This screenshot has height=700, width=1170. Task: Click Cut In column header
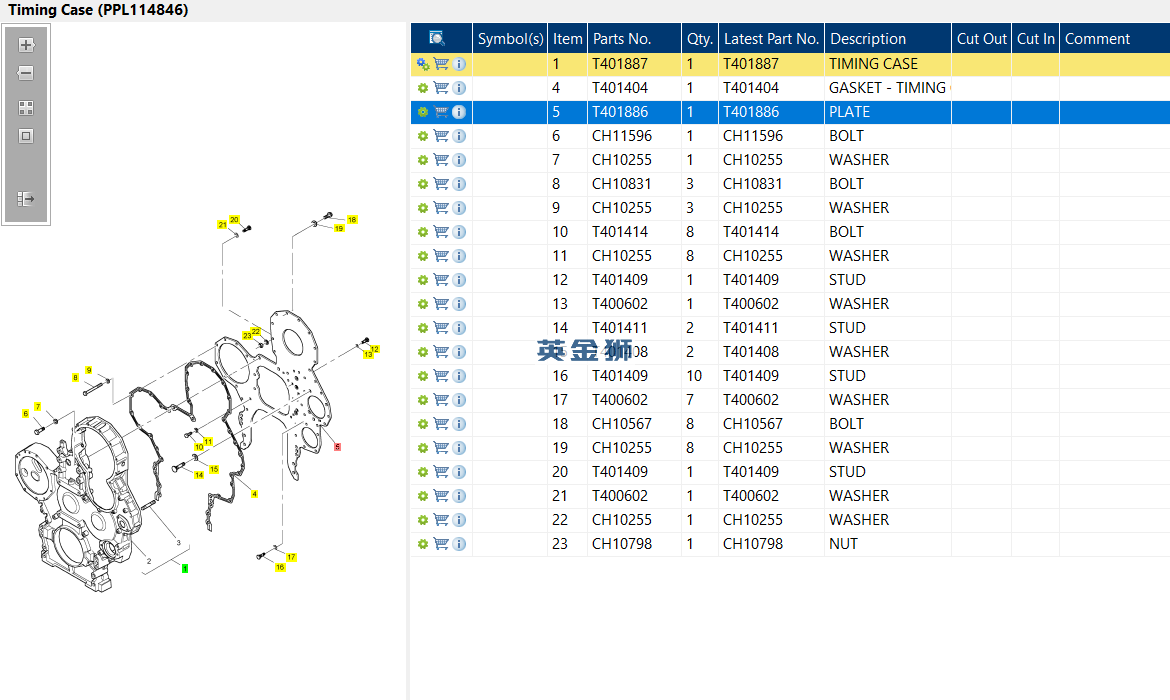[1036, 39]
